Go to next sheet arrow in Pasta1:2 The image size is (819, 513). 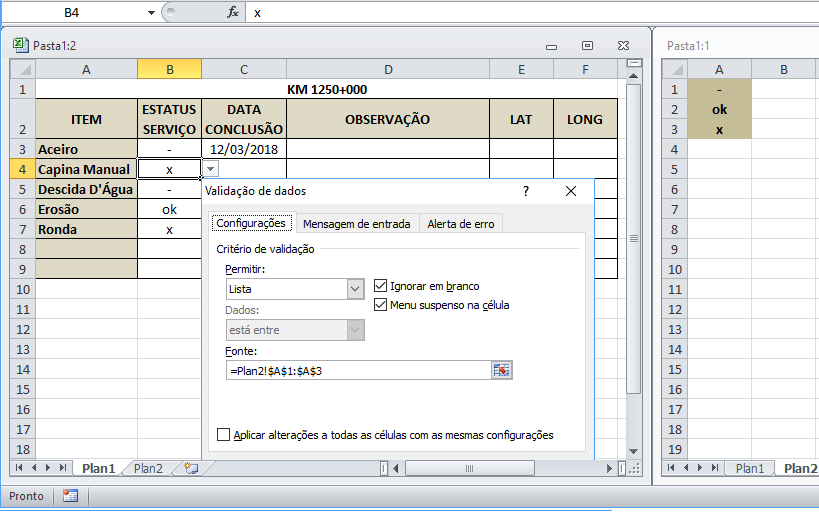pyautogui.click(x=48, y=468)
